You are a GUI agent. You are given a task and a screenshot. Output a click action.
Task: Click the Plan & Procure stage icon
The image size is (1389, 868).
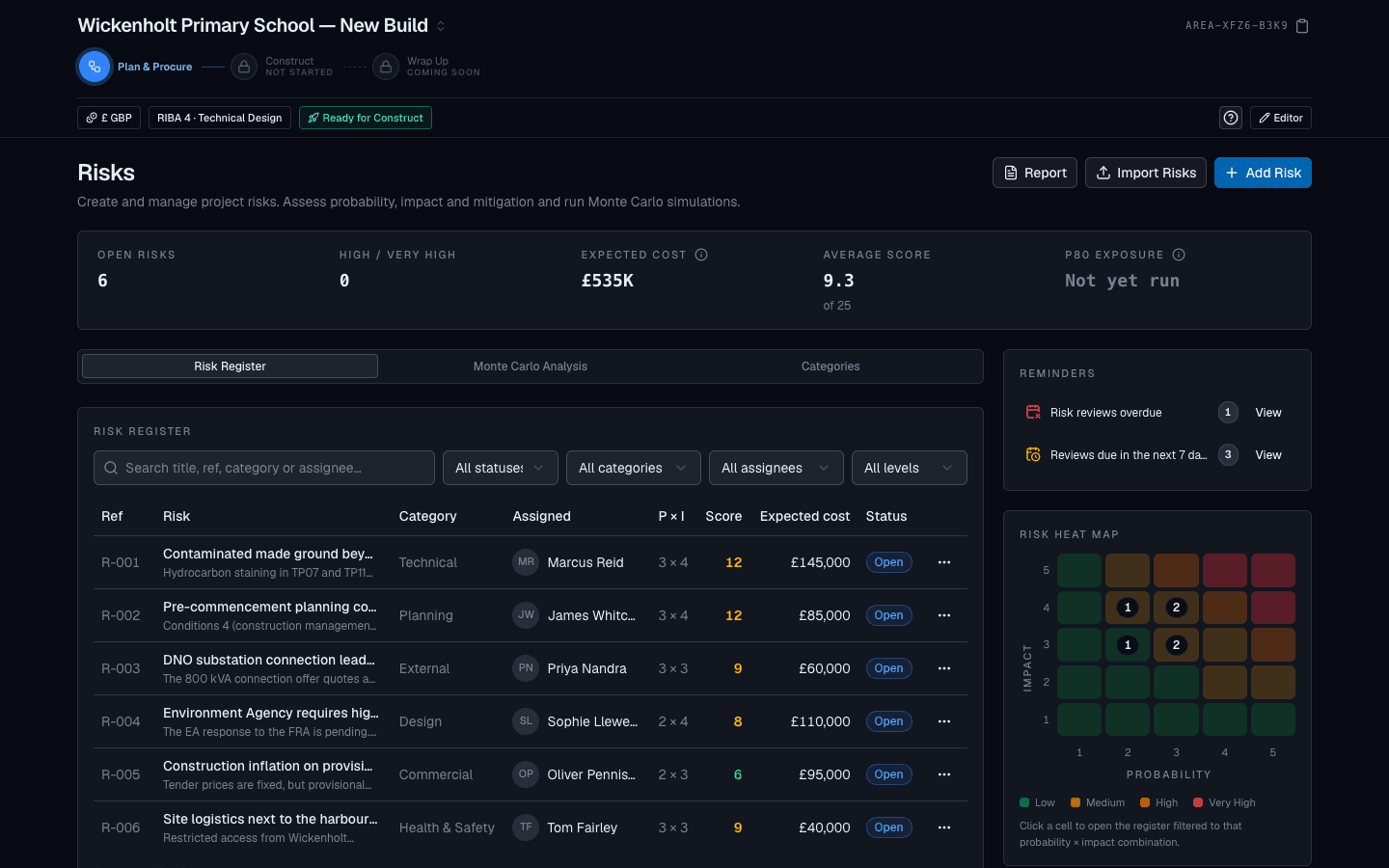point(94,67)
